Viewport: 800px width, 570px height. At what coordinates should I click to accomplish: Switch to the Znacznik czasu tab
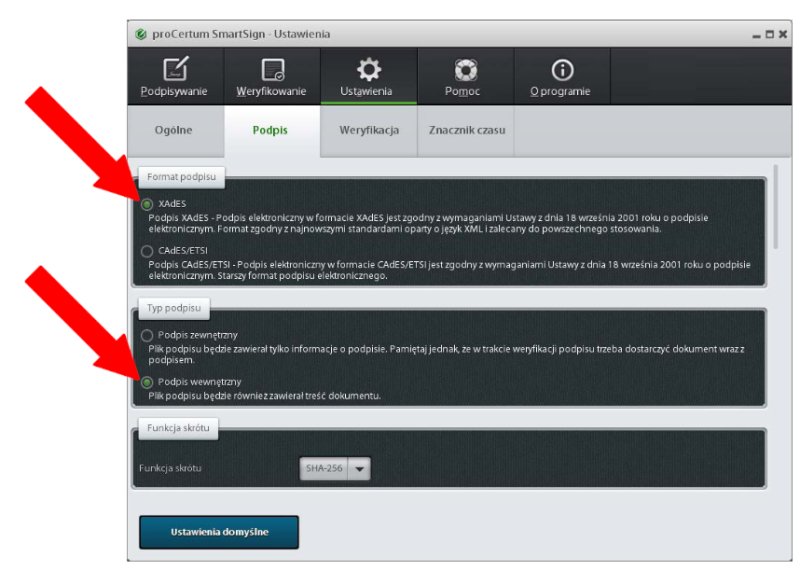point(466,130)
